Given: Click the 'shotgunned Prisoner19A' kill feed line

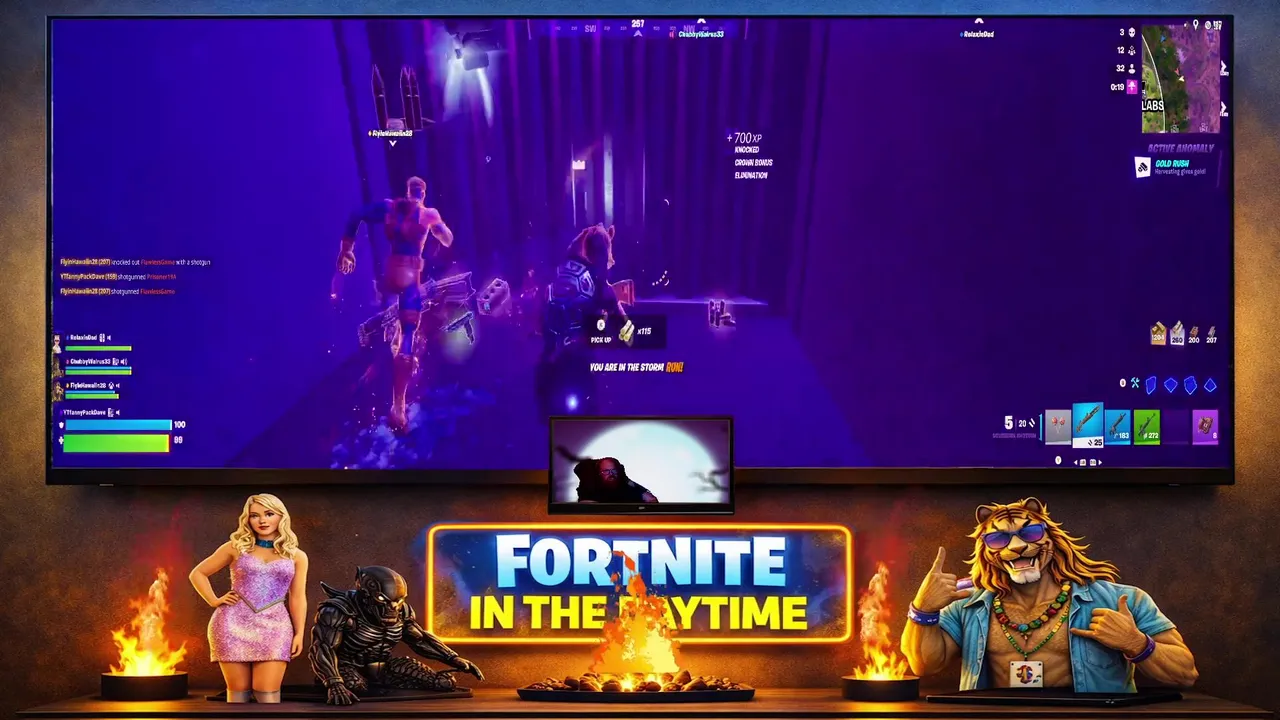Looking at the screenshot, I should coord(118,277).
